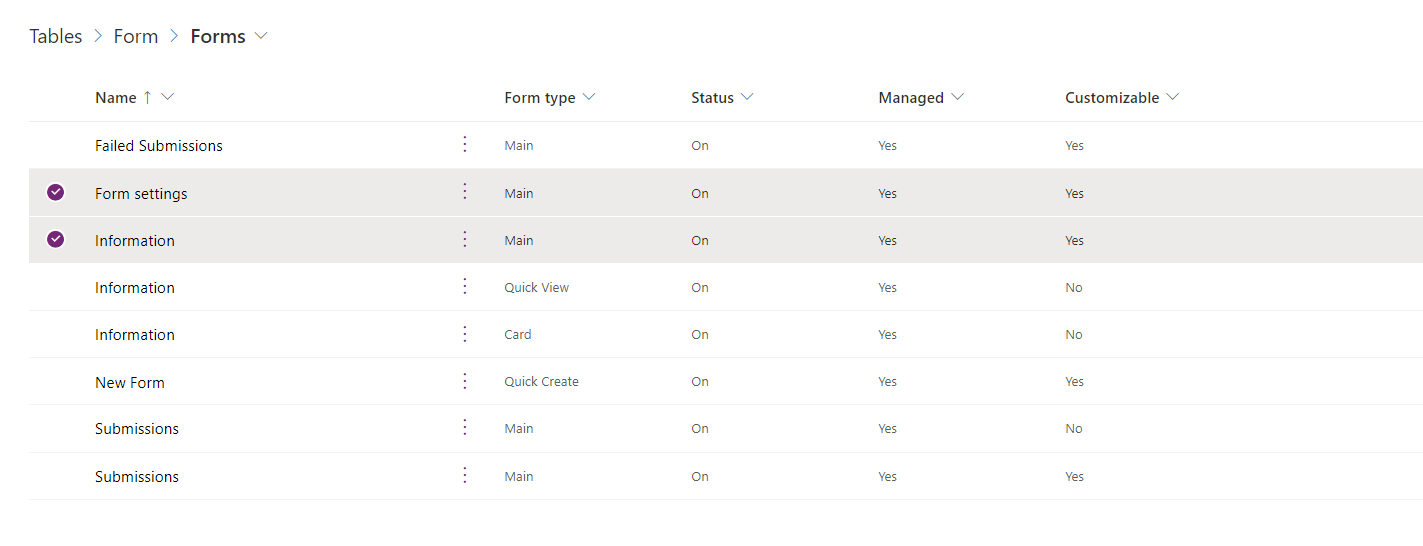This screenshot has height=546, width=1423.
Task: Uncheck the selected Information Main form
Action: [56, 240]
